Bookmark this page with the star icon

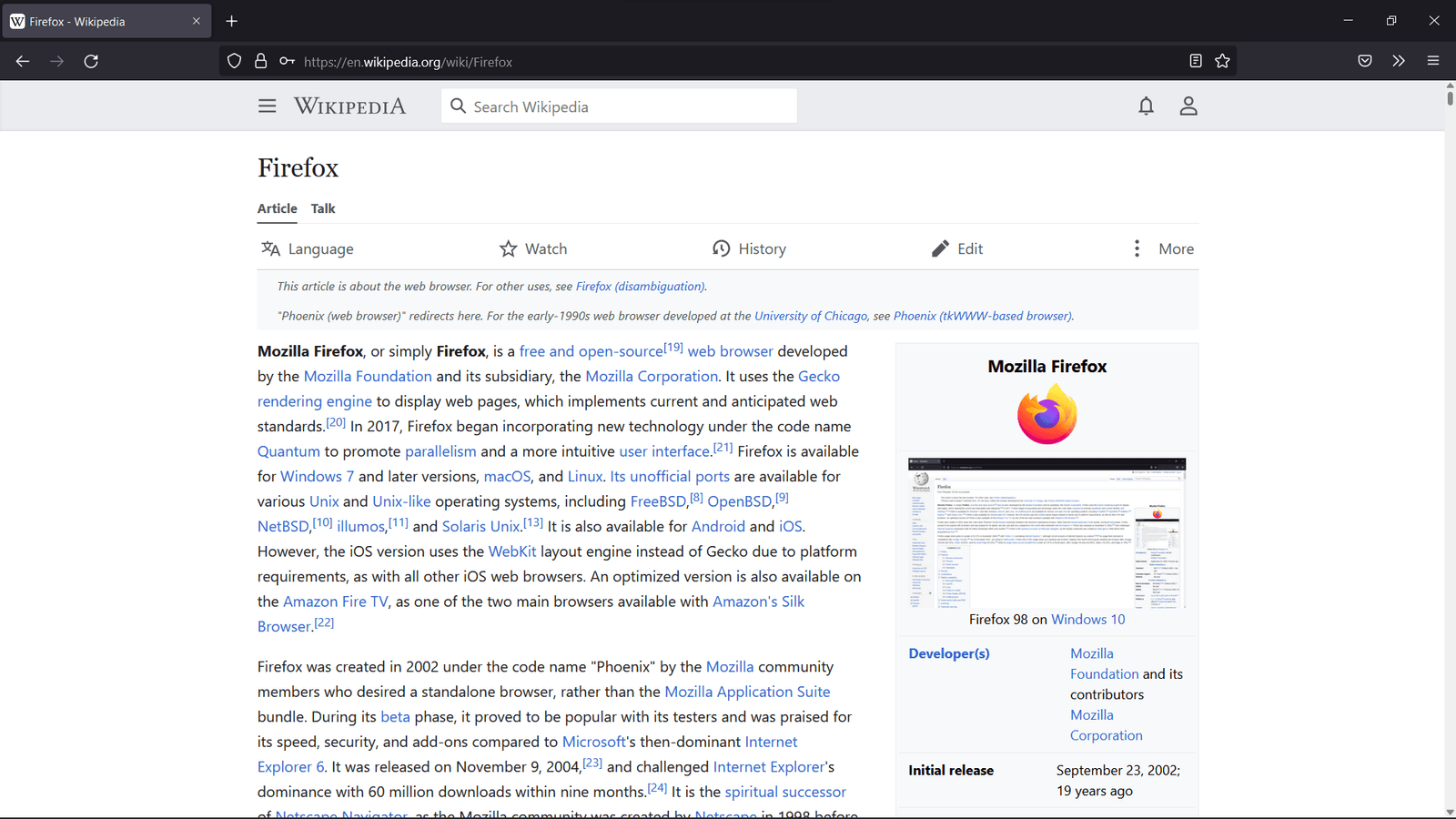click(1222, 61)
